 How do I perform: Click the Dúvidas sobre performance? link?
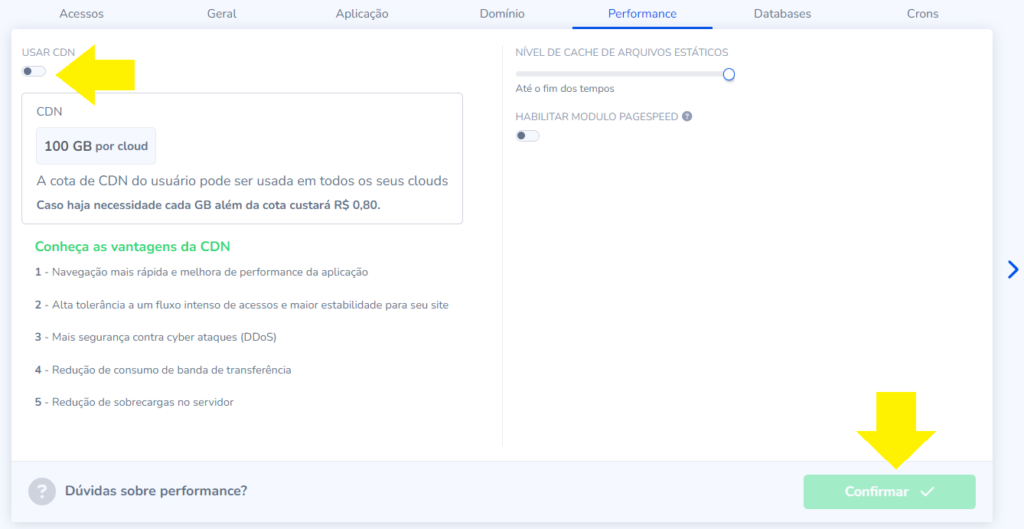(x=156, y=491)
